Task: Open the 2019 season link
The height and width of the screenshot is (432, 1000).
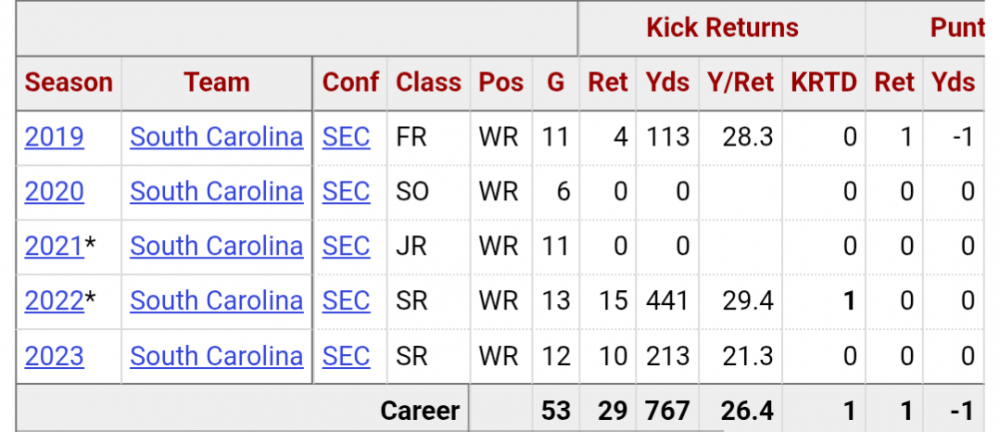Action: pos(54,137)
